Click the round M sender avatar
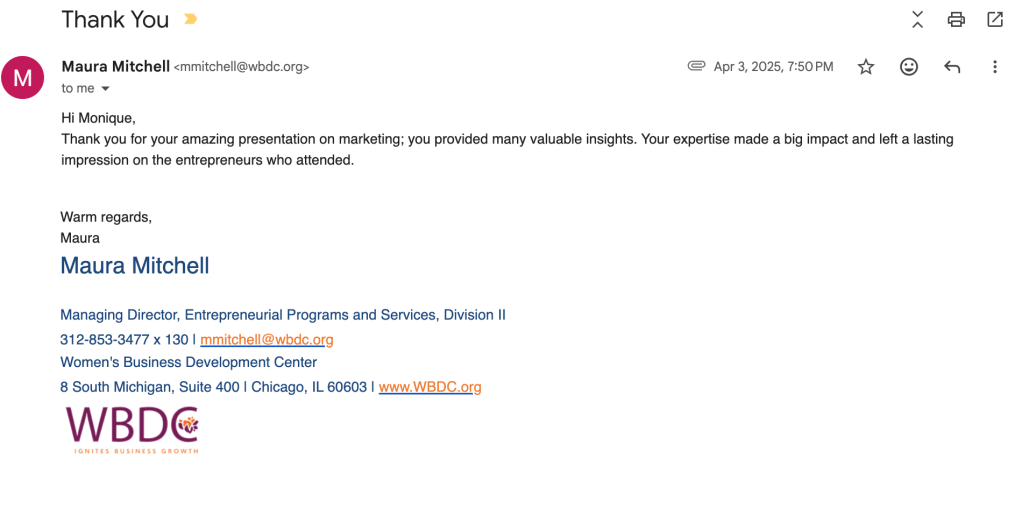 click(x=22, y=77)
